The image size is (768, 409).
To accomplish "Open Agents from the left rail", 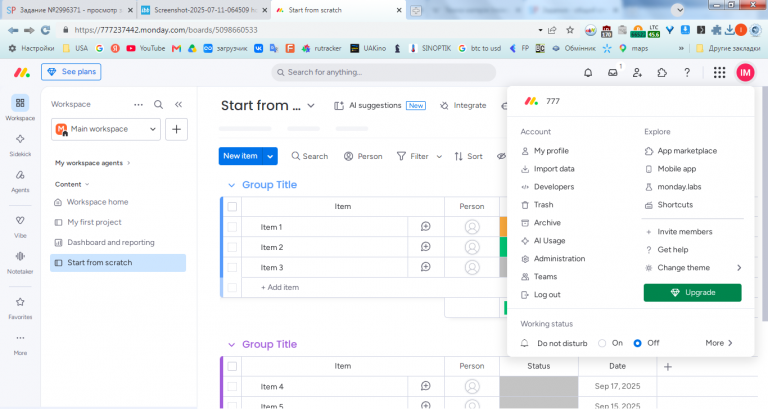I will (20, 175).
